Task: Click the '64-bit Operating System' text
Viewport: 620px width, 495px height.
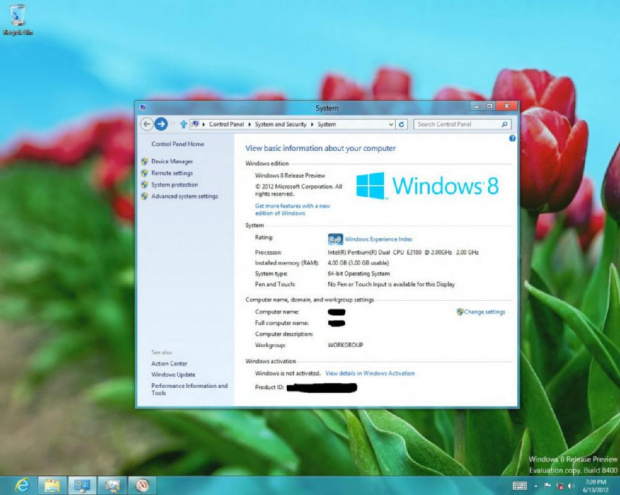Action: [x=359, y=273]
